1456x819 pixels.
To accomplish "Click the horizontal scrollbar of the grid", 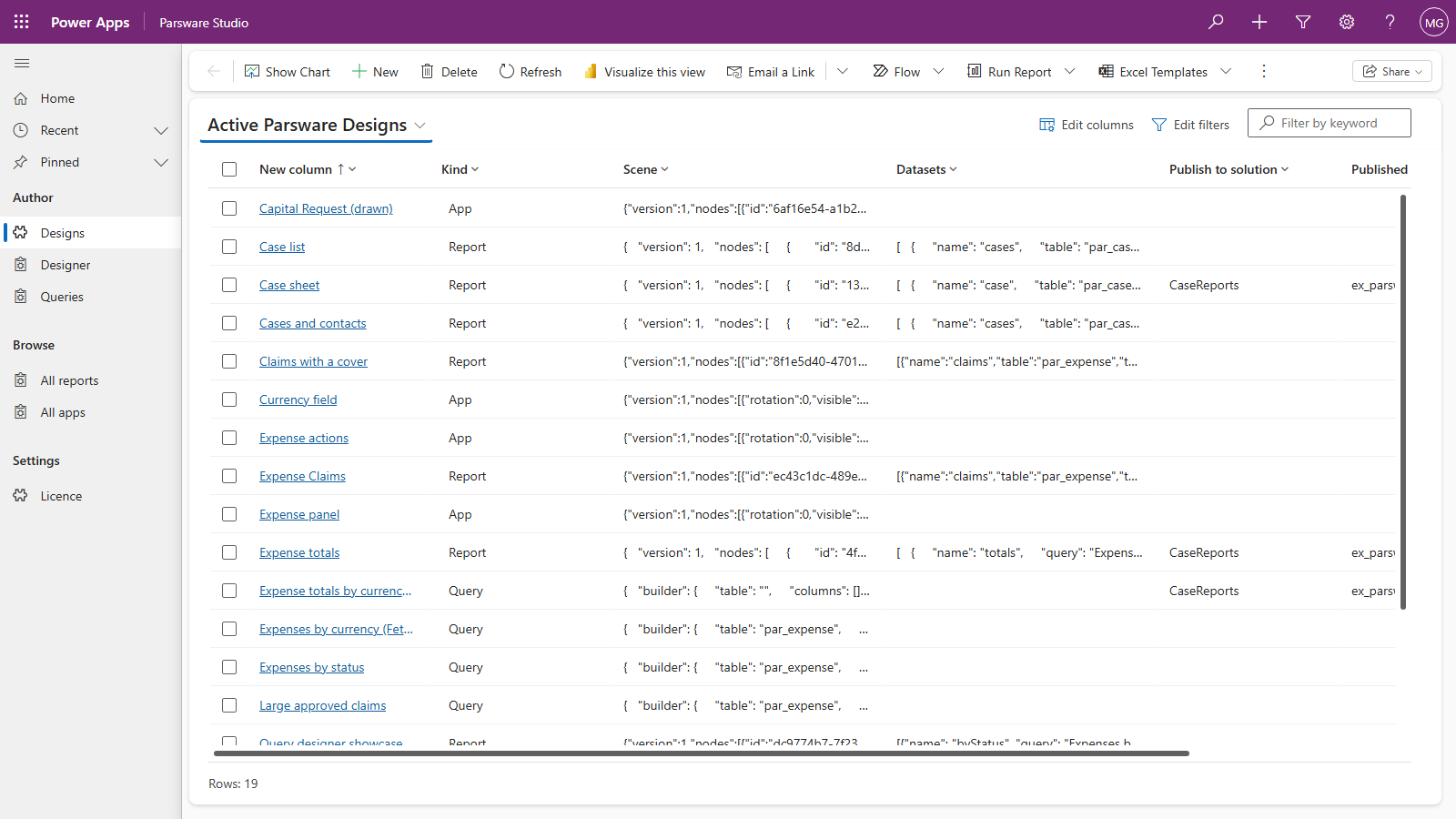I will click(702, 753).
